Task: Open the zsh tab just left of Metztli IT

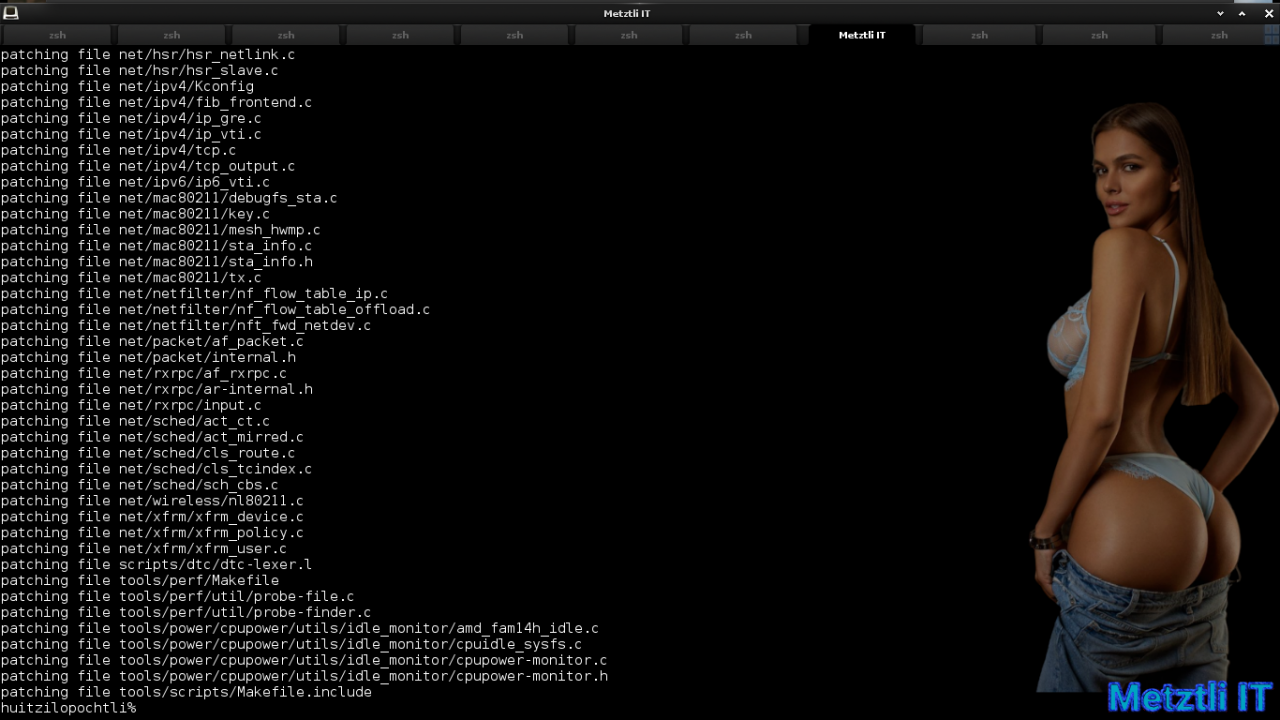Action: [x=743, y=35]
